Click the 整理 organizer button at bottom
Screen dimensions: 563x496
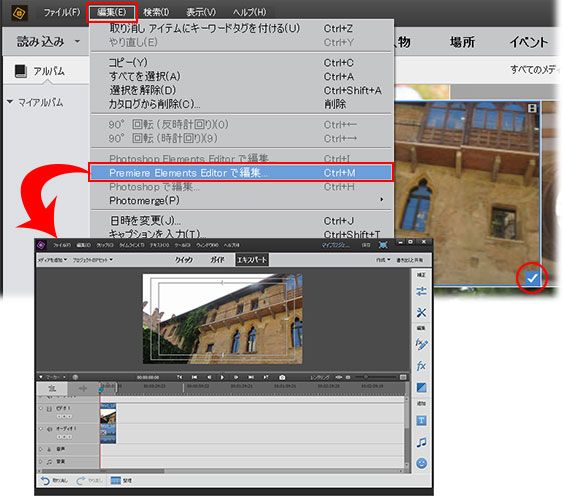[x=121, y=481]
